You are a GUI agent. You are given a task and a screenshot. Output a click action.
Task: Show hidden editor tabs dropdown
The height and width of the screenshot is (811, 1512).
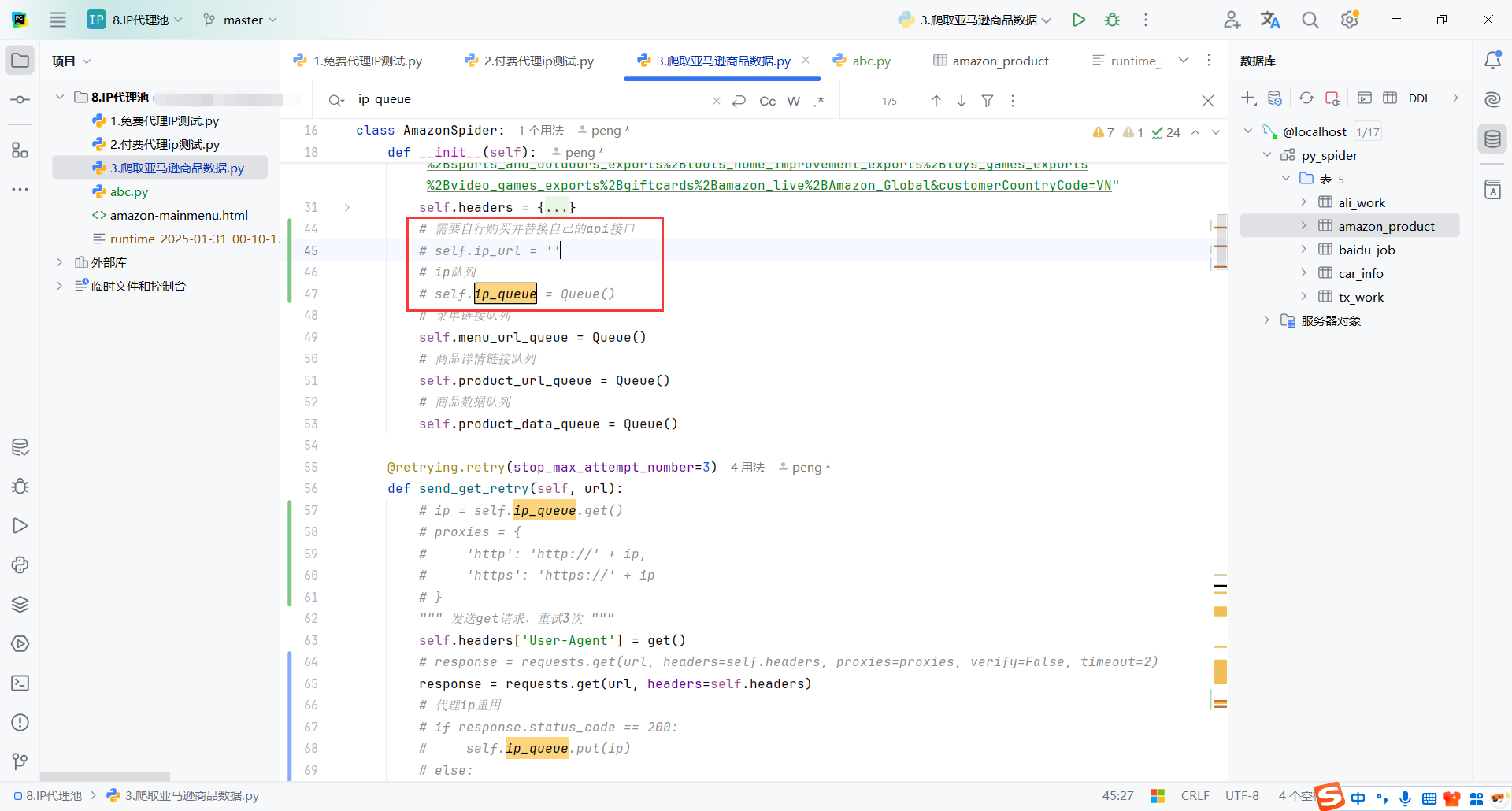tap(1184, 61)
